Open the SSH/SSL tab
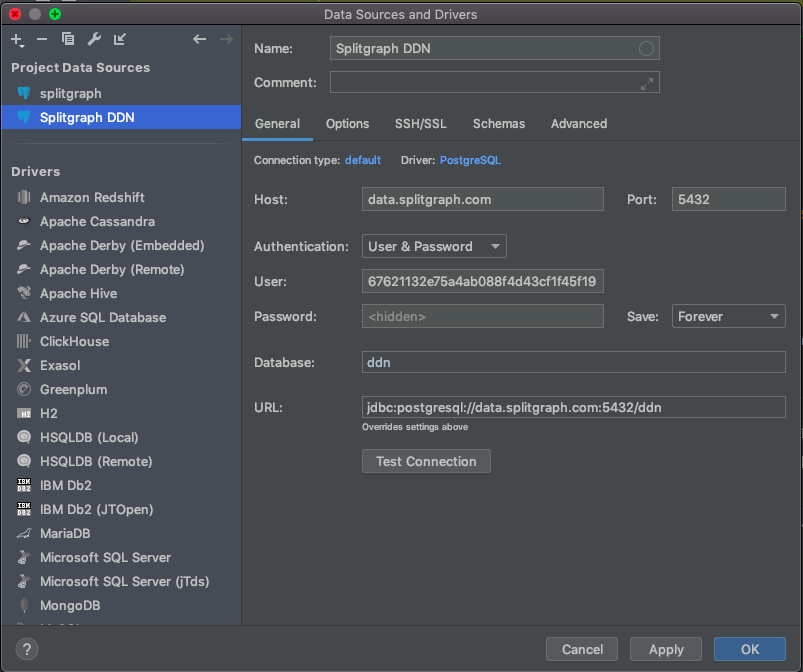 [x=420, y=124]
